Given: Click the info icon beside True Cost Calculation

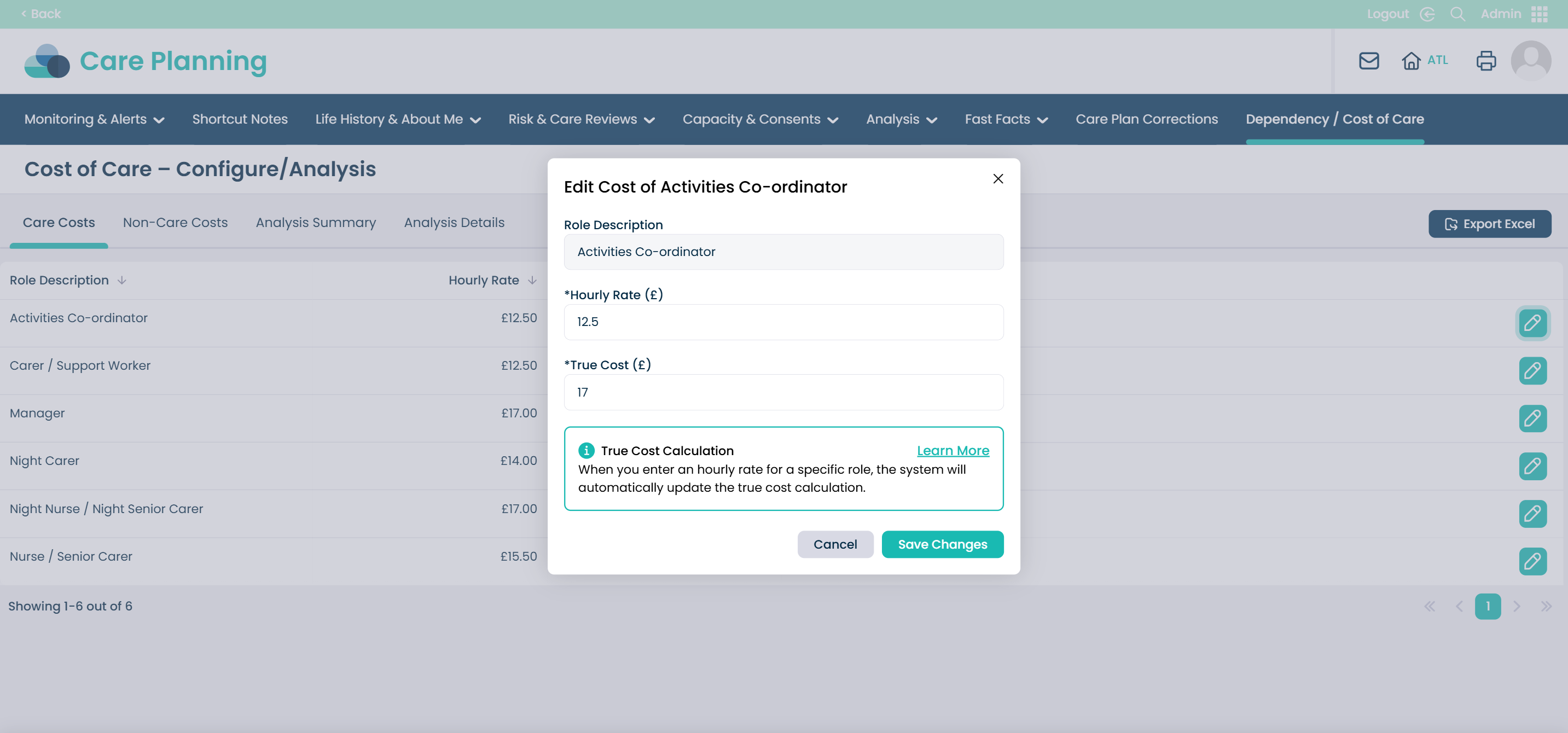Looking at the screenshot, I should pyautogui.click(x=586, y=451).
